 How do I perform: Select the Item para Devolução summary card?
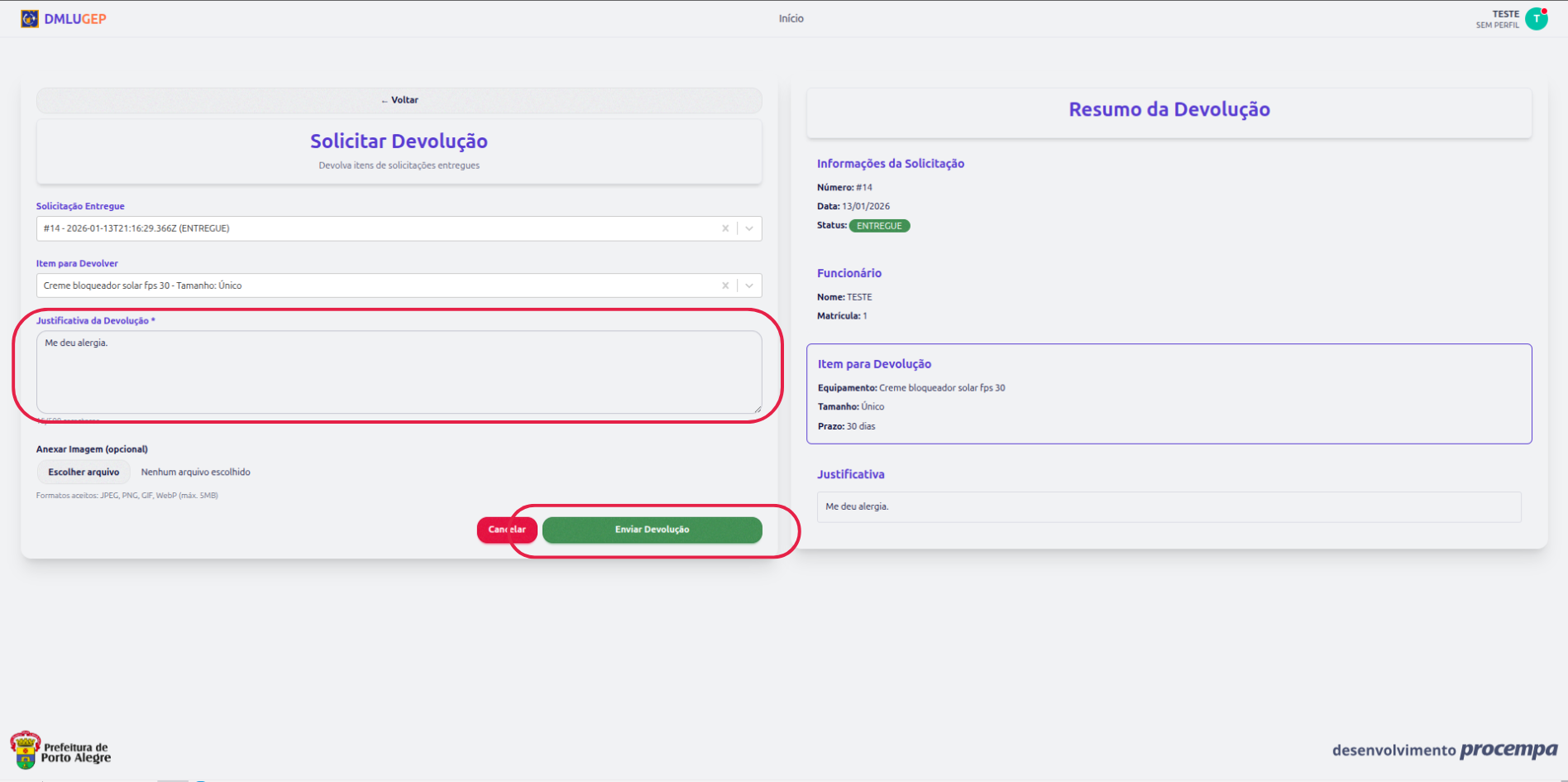(1169, 394)
